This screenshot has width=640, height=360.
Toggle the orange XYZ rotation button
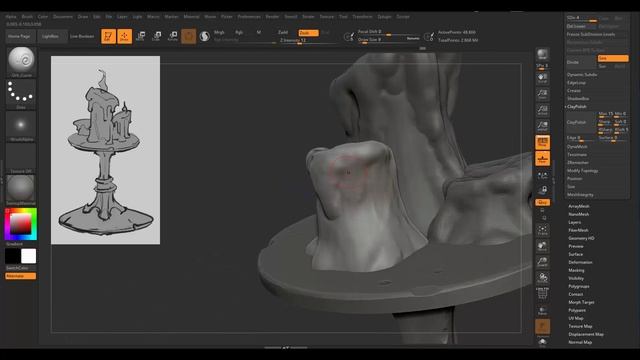click(x=542, y=202)
